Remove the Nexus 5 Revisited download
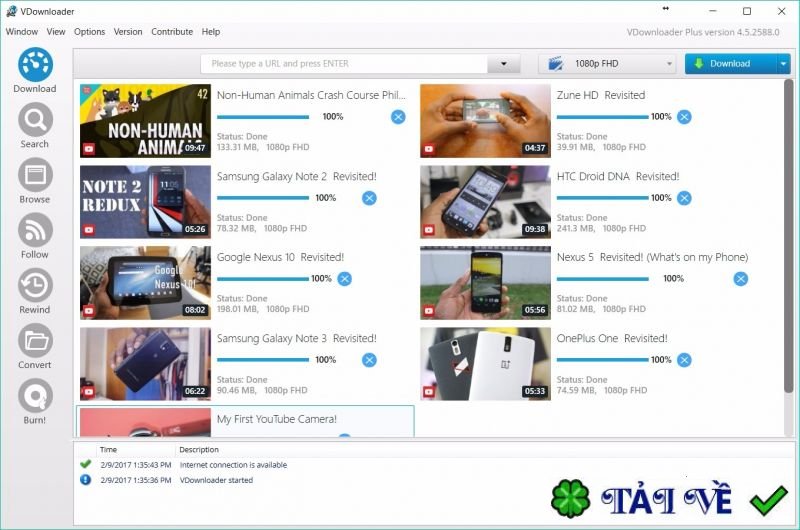The height and width of the screenshot is (530, 800). click(x=741, y=279)
